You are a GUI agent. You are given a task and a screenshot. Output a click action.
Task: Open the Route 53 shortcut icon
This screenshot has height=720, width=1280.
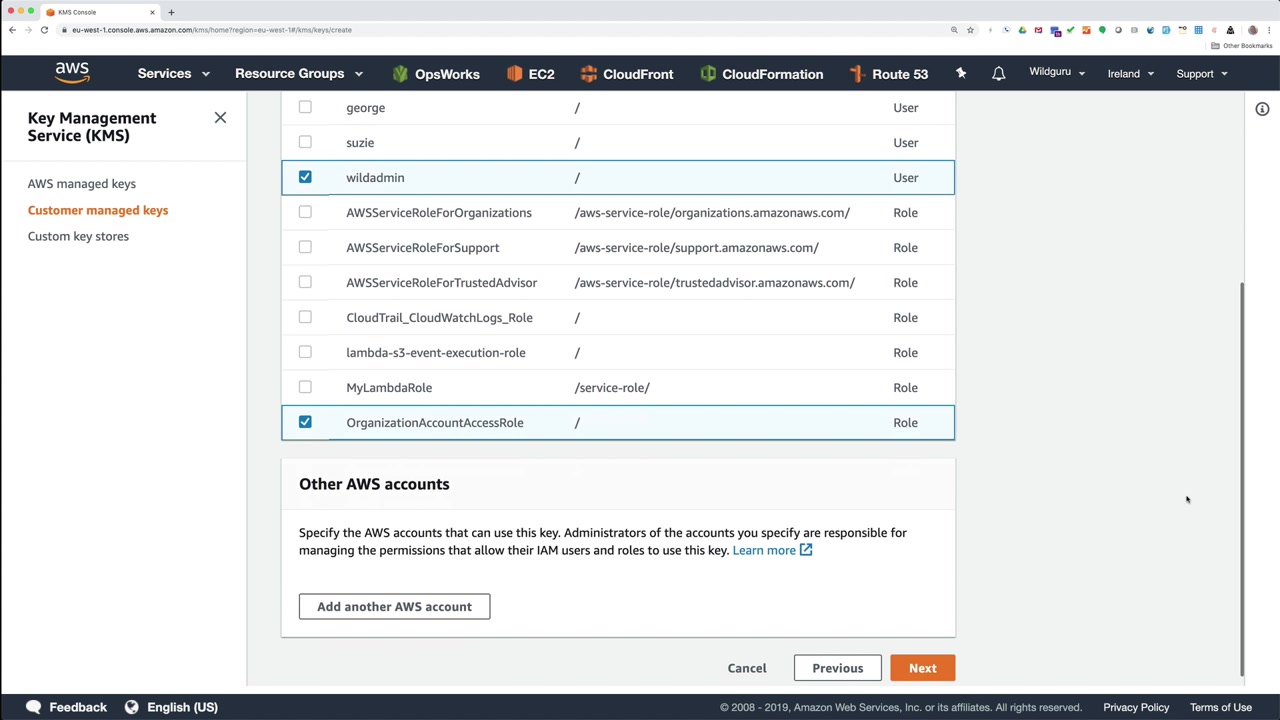point(857,74)
